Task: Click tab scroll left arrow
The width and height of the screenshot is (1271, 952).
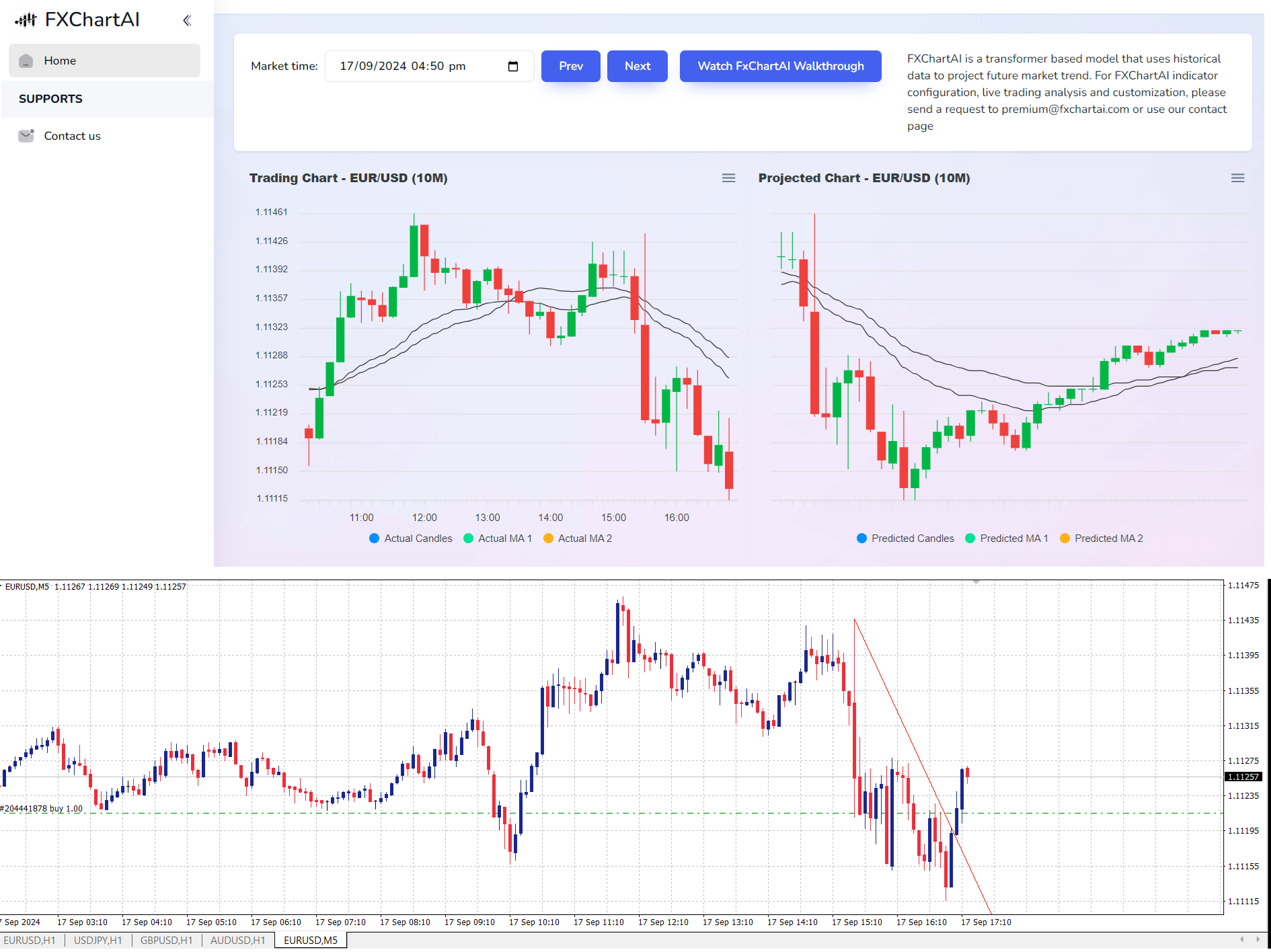Action: (1242, 939)
